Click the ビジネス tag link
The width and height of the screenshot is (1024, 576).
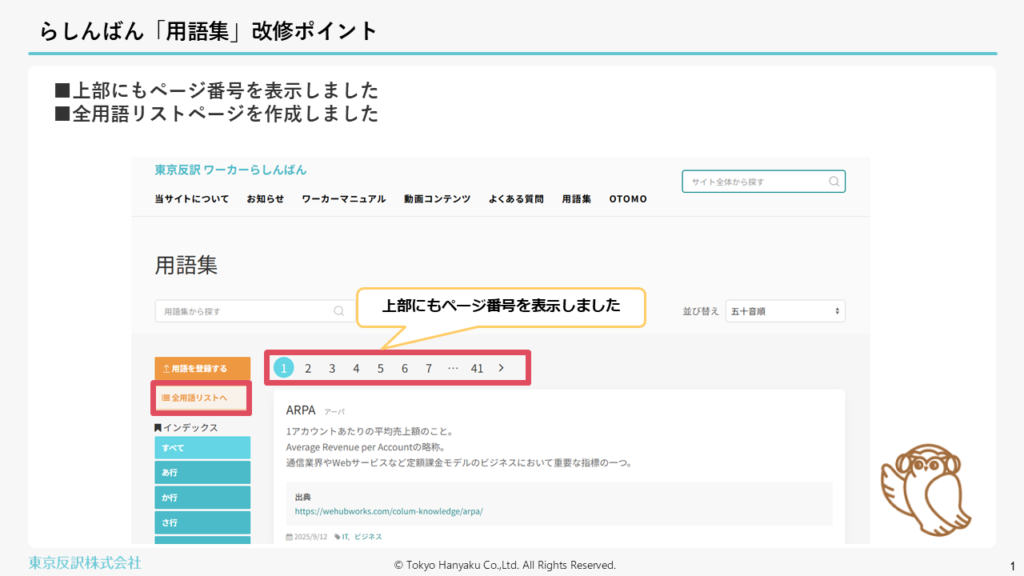tap(368, 537)
